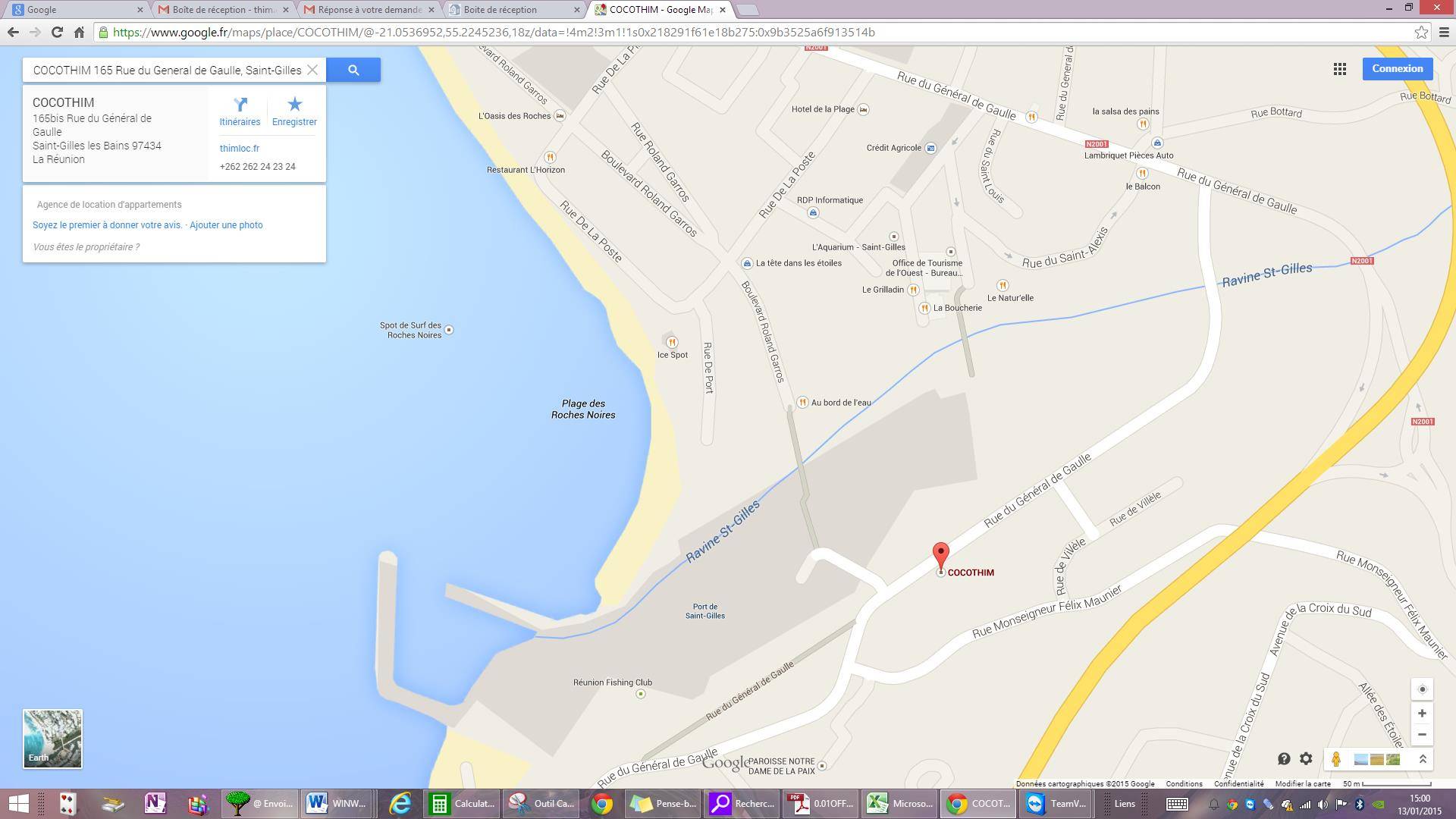Click the blue Connexion button

coord(1397,69)
